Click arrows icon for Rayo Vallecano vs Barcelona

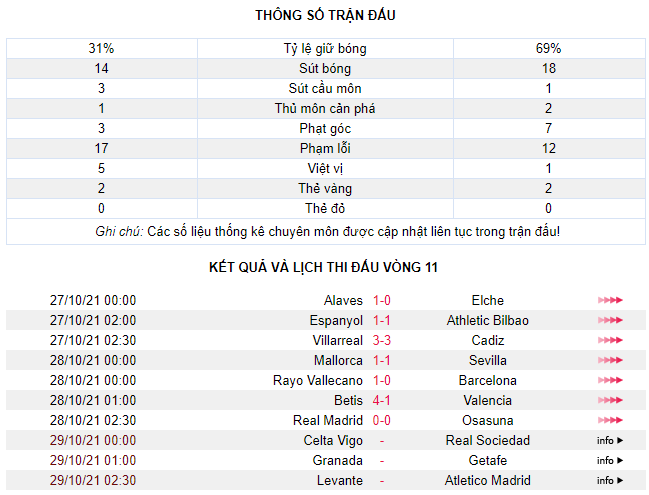610,380
